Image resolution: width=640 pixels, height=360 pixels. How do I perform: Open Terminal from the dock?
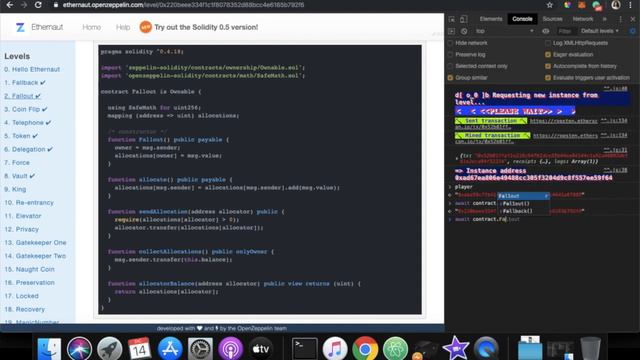click(304, 349)
